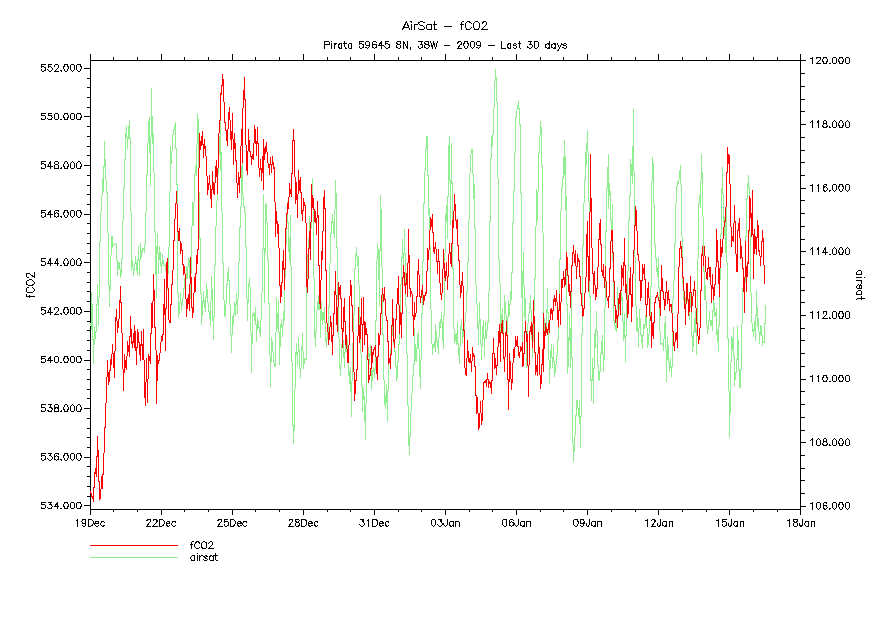891x630 pixels.
Task: Click the 534.000 left axis value
Action: tap(60, 505)
